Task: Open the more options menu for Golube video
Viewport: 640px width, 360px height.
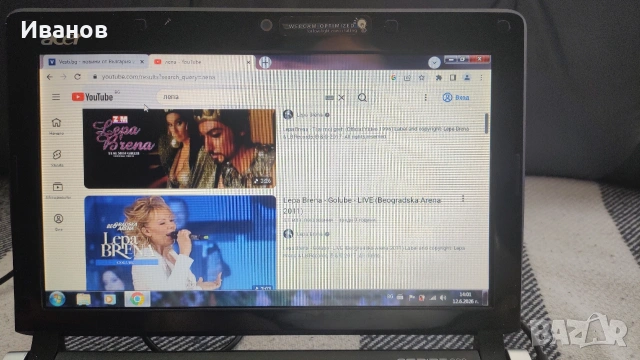Action: pos(463,198)
